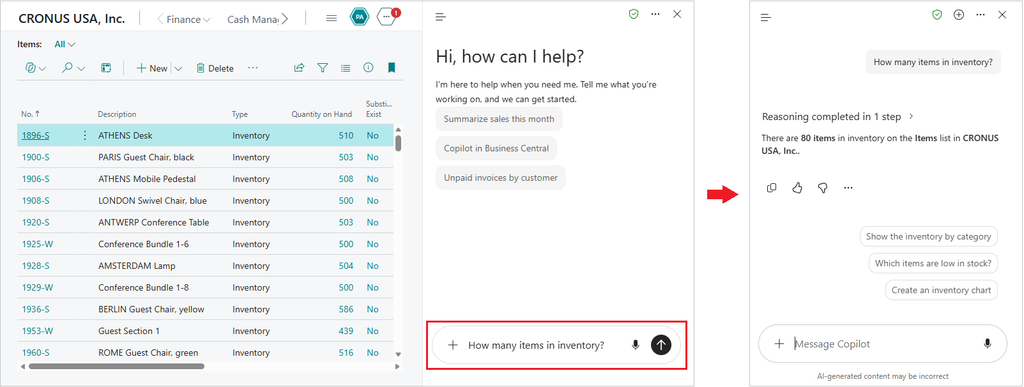Click the share icon in Items toolbar

pyautogui.click(x=299, y=68)
